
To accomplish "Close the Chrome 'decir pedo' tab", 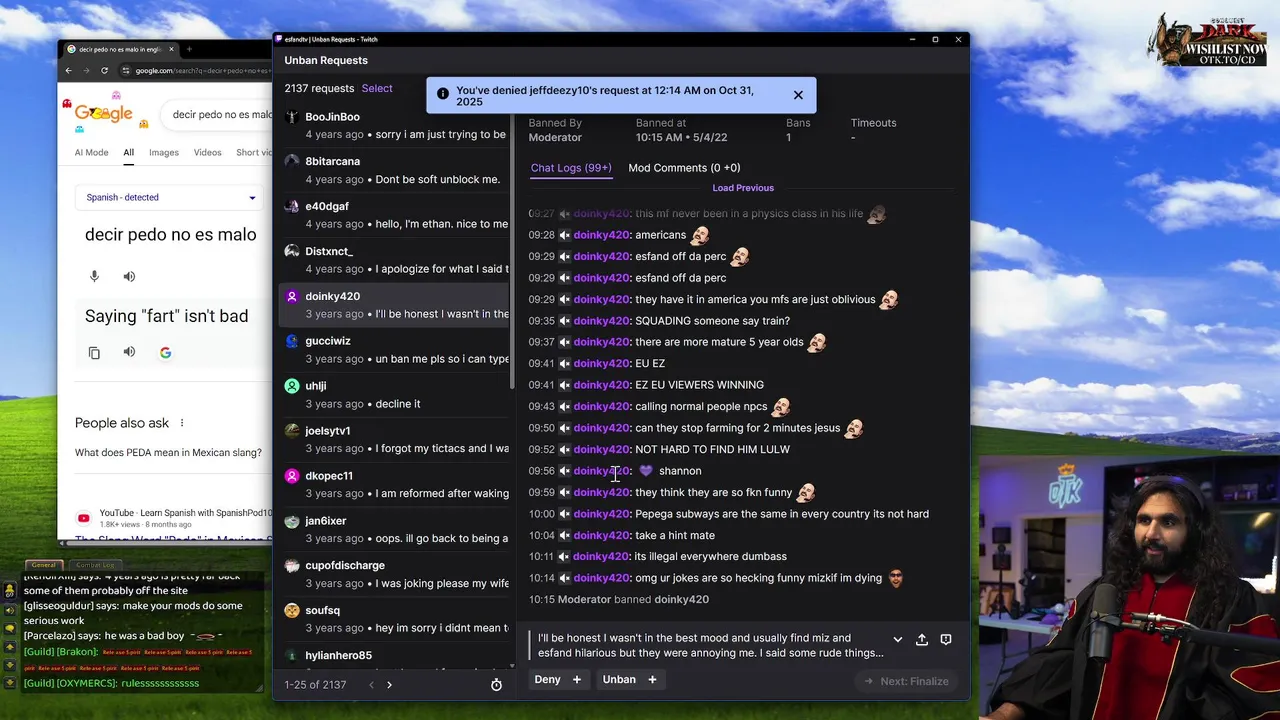I will (x=171, y=49).
